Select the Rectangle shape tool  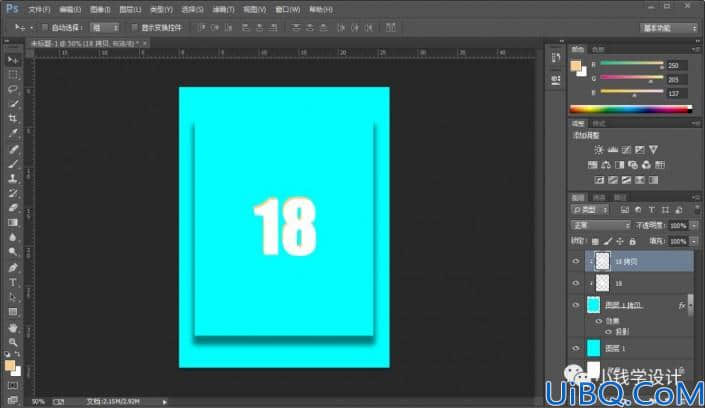(13, 312)
